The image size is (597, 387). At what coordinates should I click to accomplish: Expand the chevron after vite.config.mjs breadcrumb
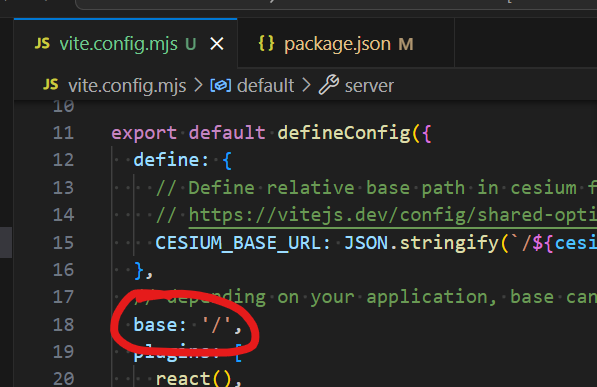[x=198, y=85]
